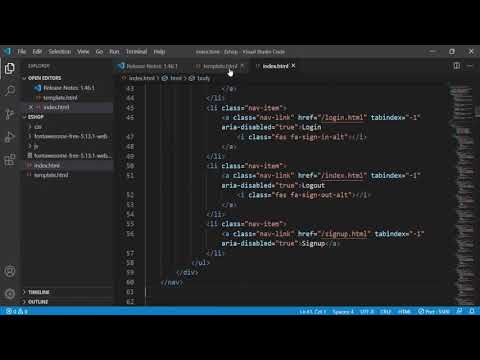The height and width of the screenshot is (360, 480).
Task: Open notifications bell in status bar
Action: (472, 311)
